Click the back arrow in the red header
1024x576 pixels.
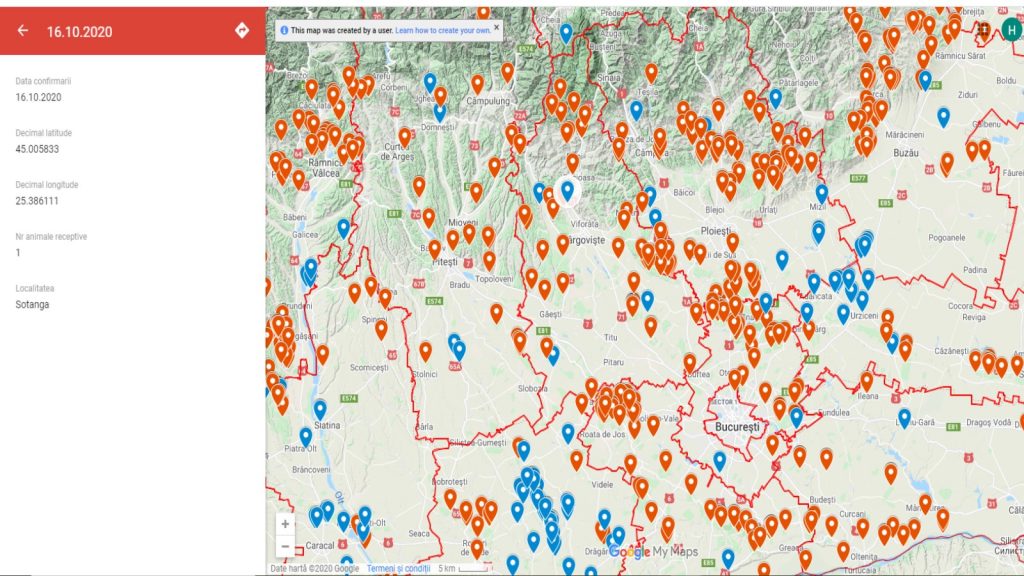tap(23, 31)
